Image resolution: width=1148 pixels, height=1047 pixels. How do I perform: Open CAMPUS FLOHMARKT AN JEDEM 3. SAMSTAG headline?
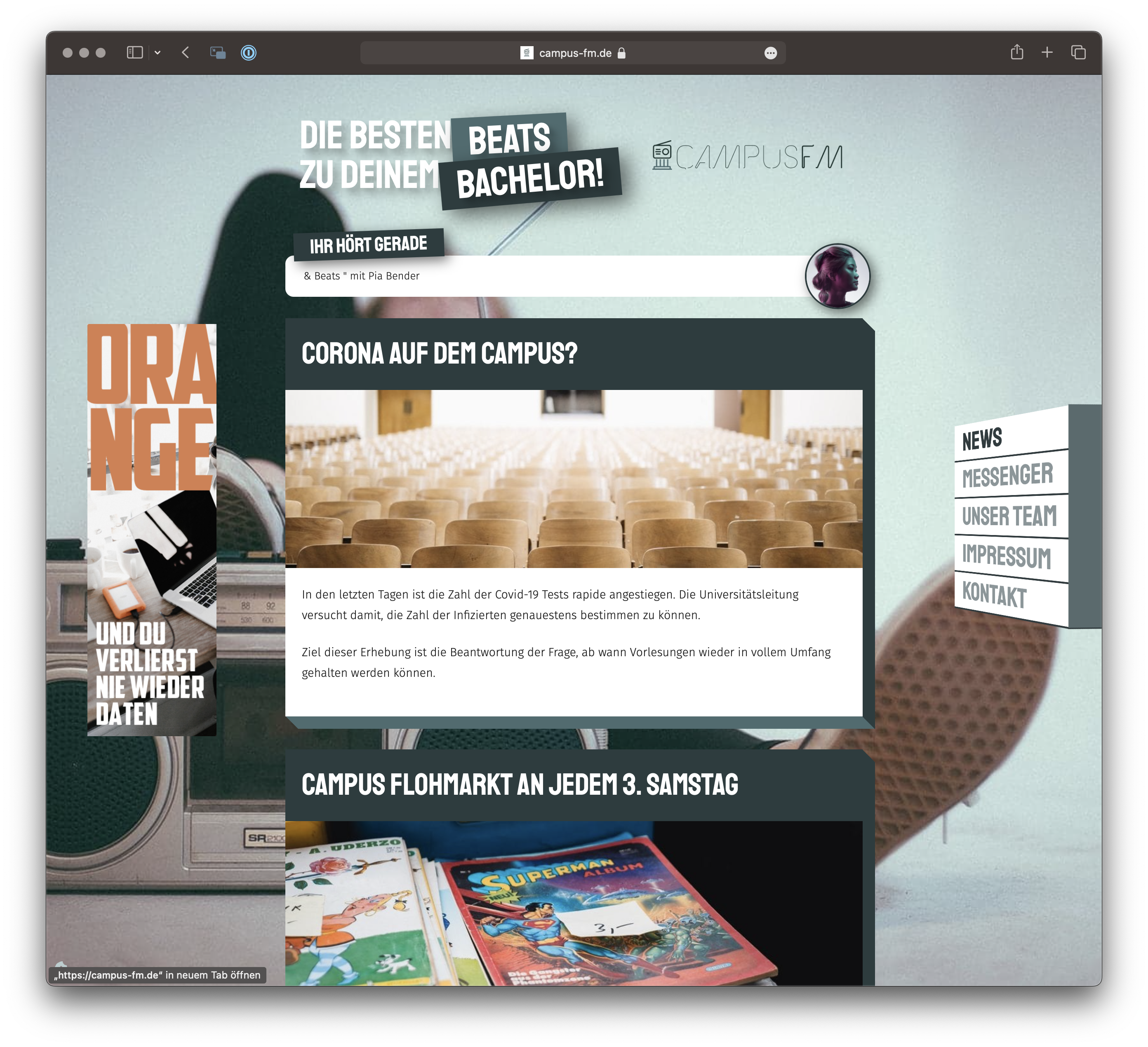tap(520, 784)
